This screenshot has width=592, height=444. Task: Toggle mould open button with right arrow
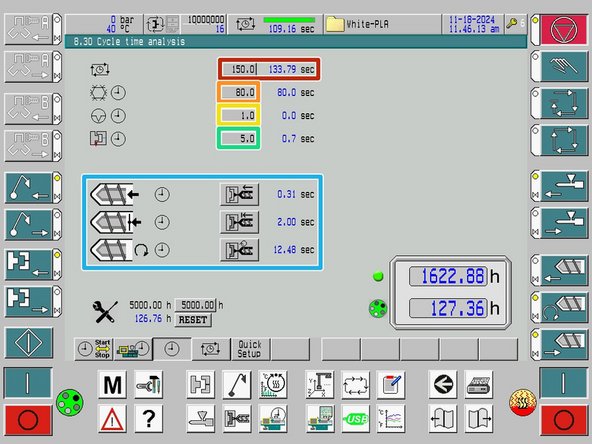(29, 301)
